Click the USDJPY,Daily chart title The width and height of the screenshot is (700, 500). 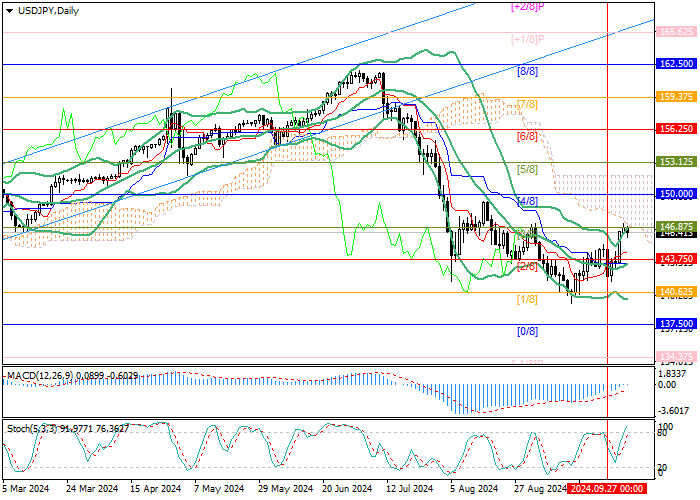[48, 11]
